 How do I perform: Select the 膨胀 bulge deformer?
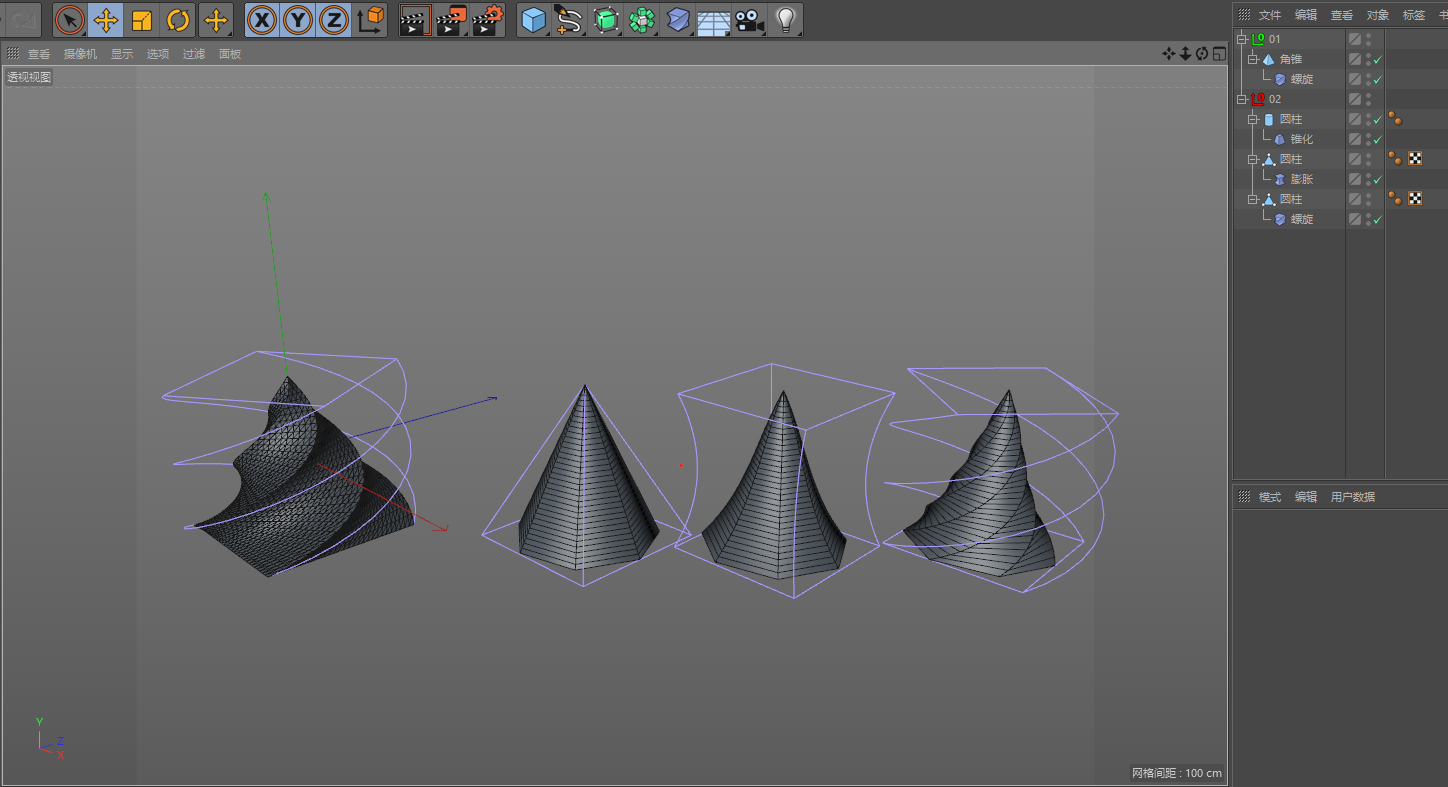pos(1302,179)
